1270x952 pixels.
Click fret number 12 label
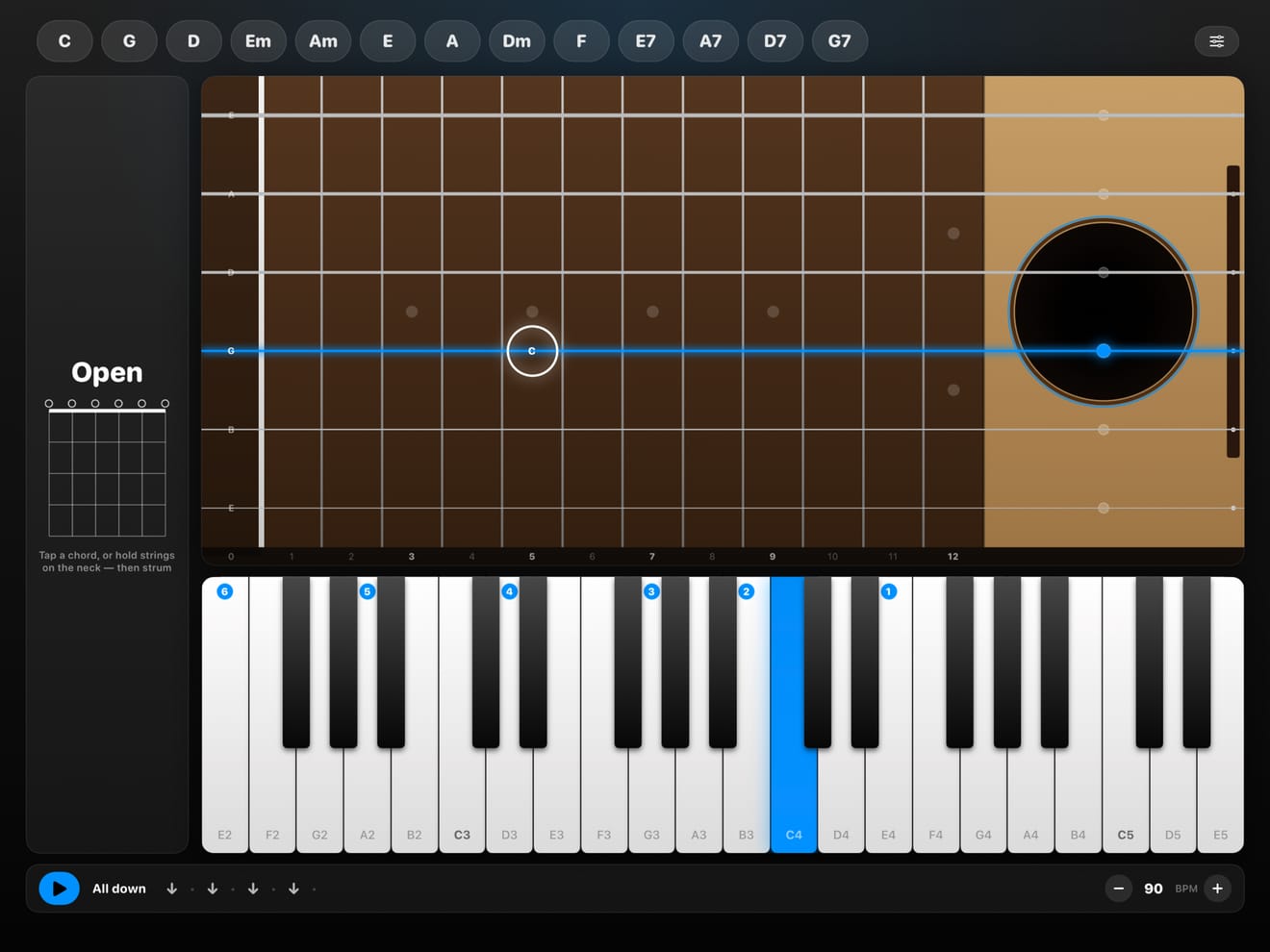pos(952,557)
